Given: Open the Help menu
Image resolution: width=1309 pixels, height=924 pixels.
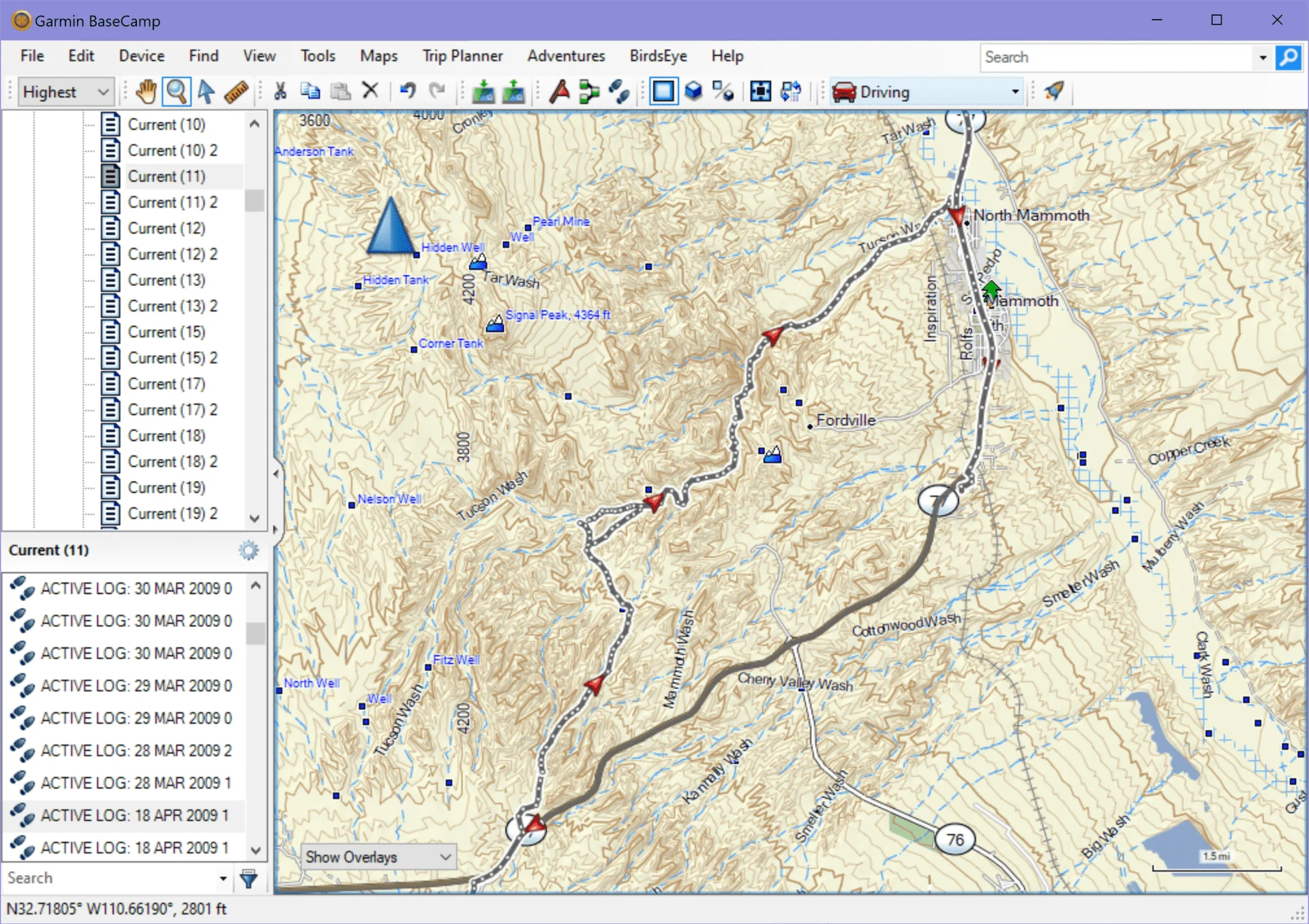Looking at the screenshot, I should pyautogui.click(x=727, y=56).
